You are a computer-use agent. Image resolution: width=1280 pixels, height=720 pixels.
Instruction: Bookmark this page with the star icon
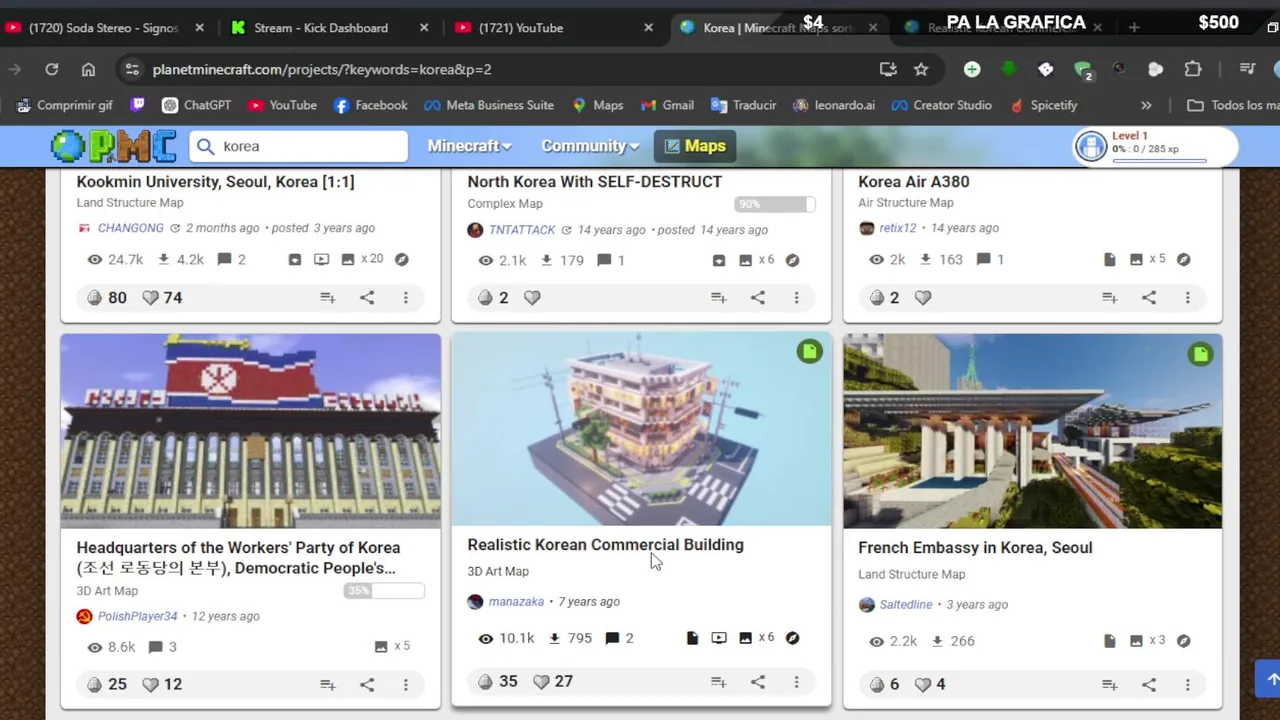click(921, 69)
